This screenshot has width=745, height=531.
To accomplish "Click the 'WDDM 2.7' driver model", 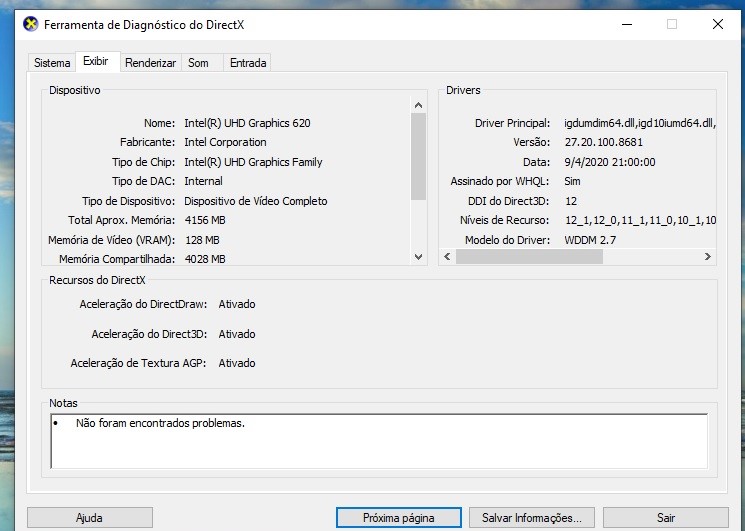I will pyautogui.click(x=590, y=240).
